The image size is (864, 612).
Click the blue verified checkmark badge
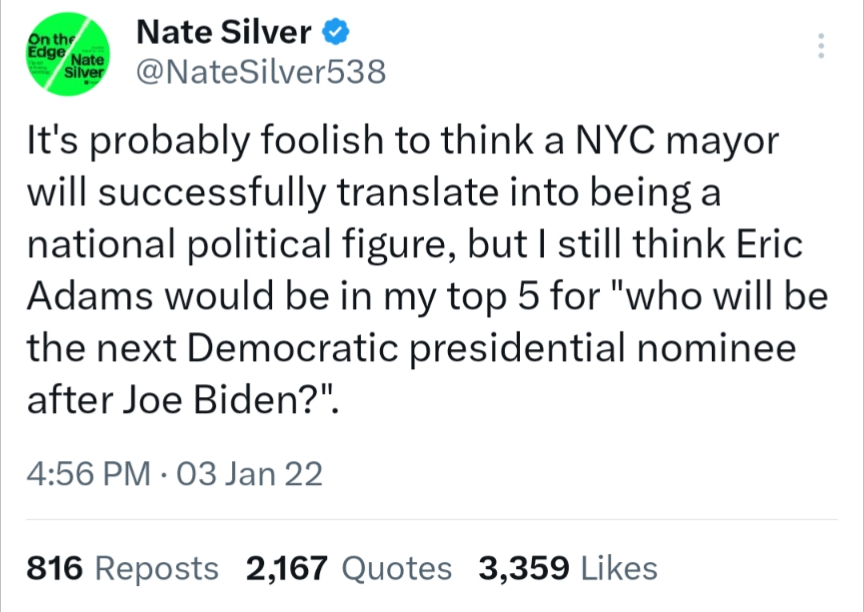335,33
